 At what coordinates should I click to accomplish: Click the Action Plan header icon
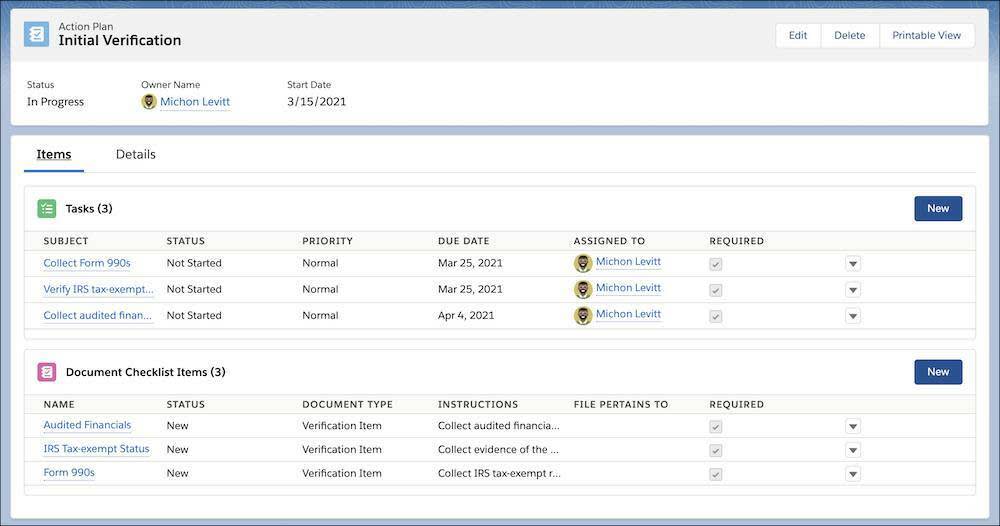tap(36, 34)
